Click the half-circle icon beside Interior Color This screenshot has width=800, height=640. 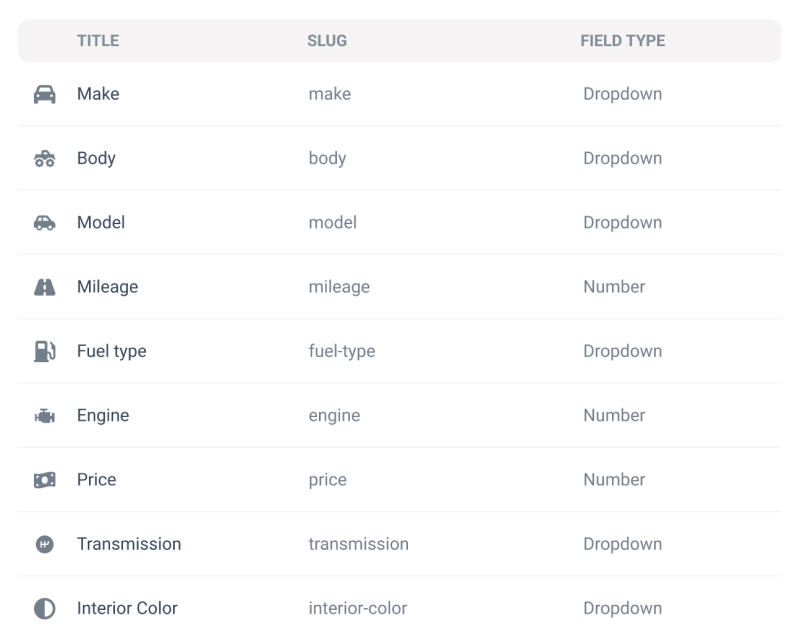coord(45,608)
